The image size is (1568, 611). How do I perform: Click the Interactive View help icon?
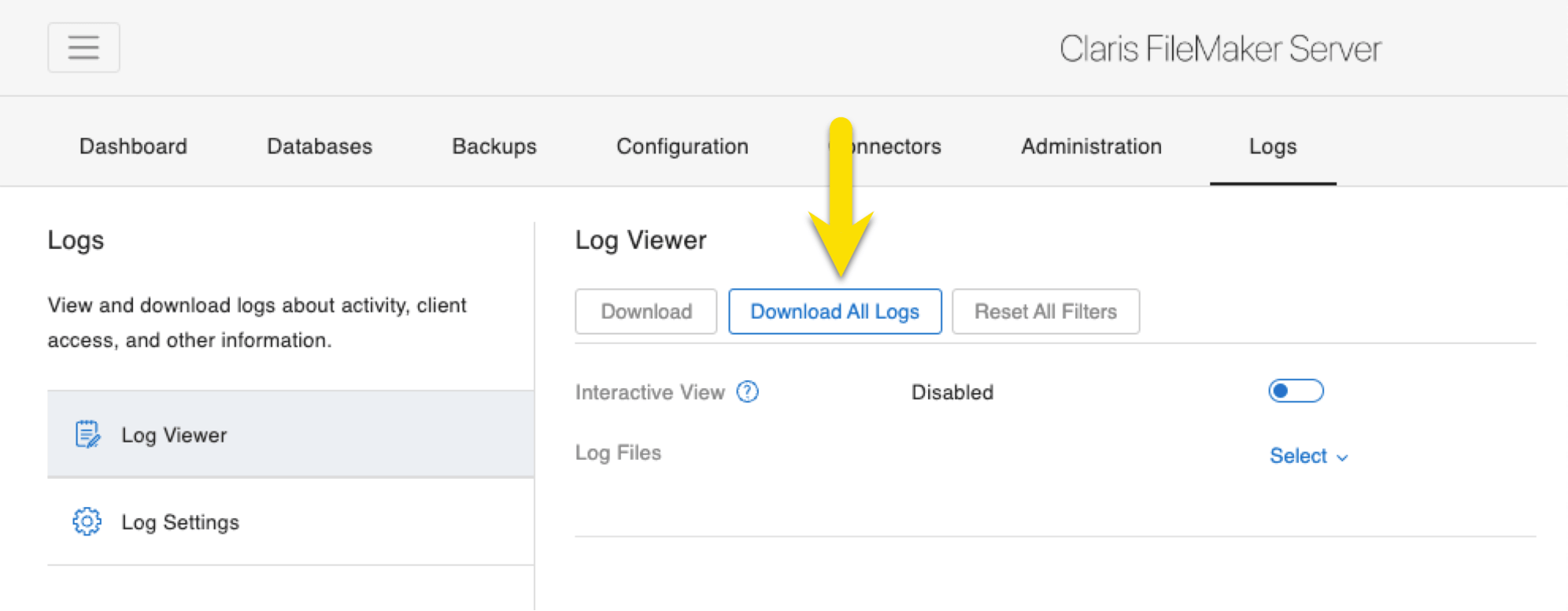pyautogui.click(x=747, y=391)
